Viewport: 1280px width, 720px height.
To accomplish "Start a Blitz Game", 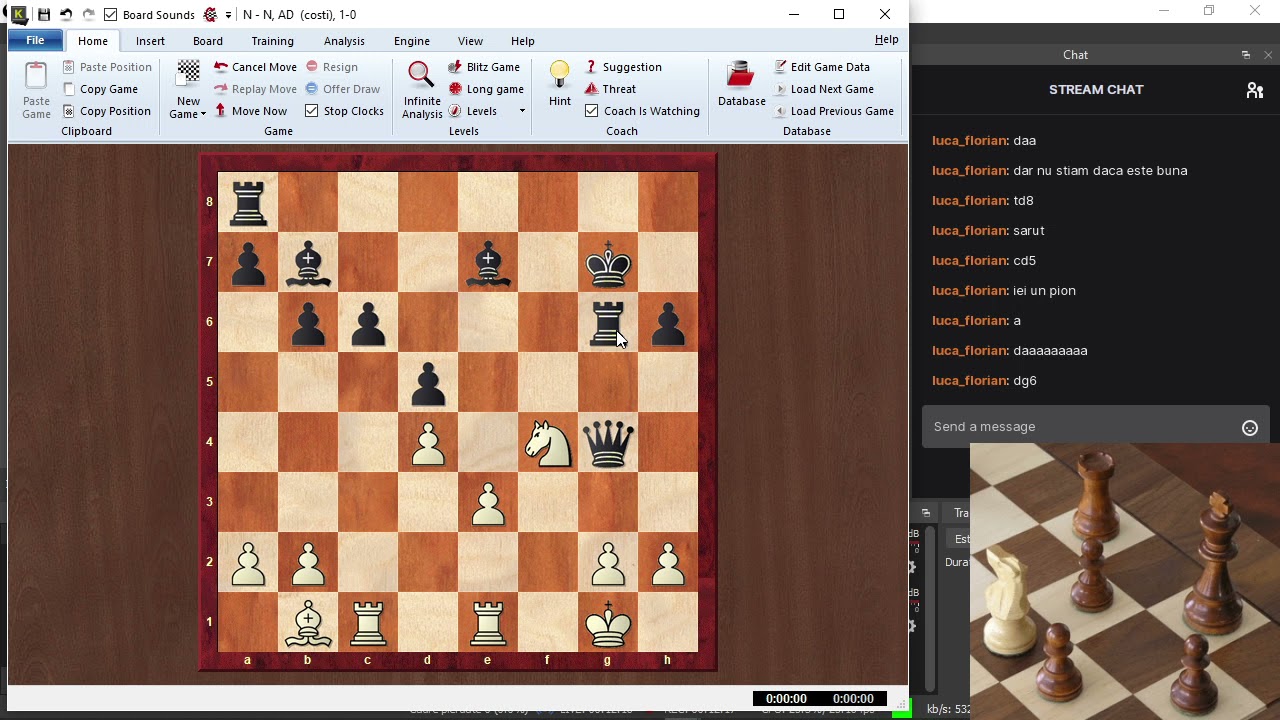I will (x=484, y=67).
